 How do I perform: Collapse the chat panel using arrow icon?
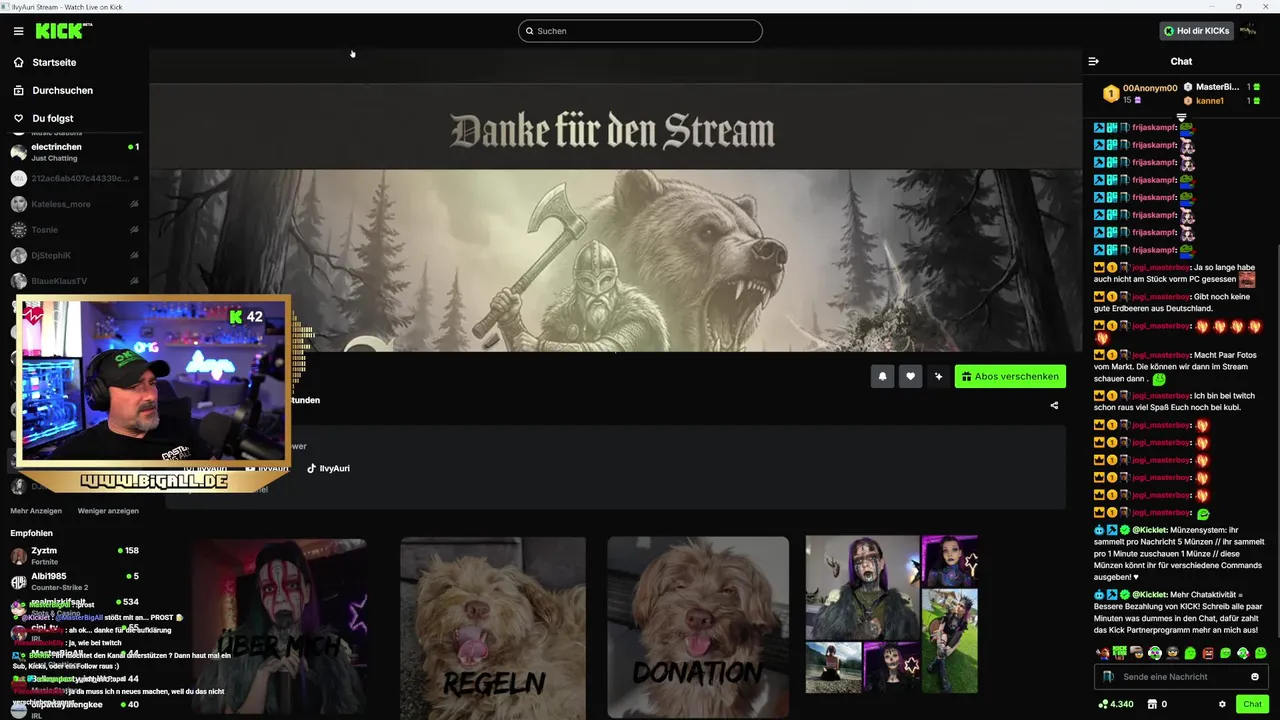click(1093, 61)
